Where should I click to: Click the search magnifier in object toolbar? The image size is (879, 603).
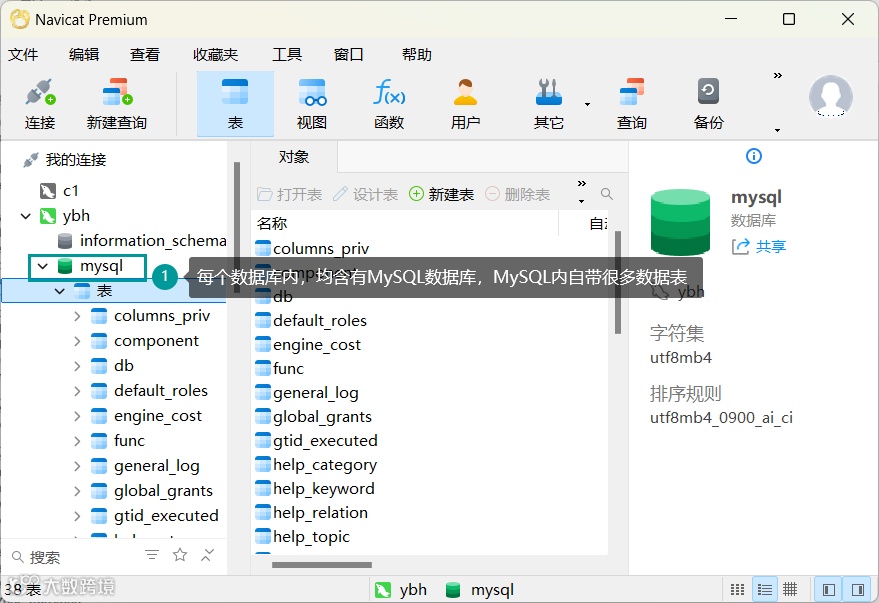coord(607,194)
